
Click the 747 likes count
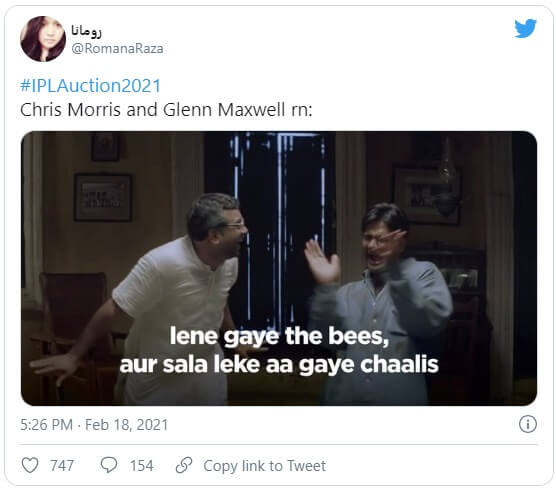(x=62, y=466)
